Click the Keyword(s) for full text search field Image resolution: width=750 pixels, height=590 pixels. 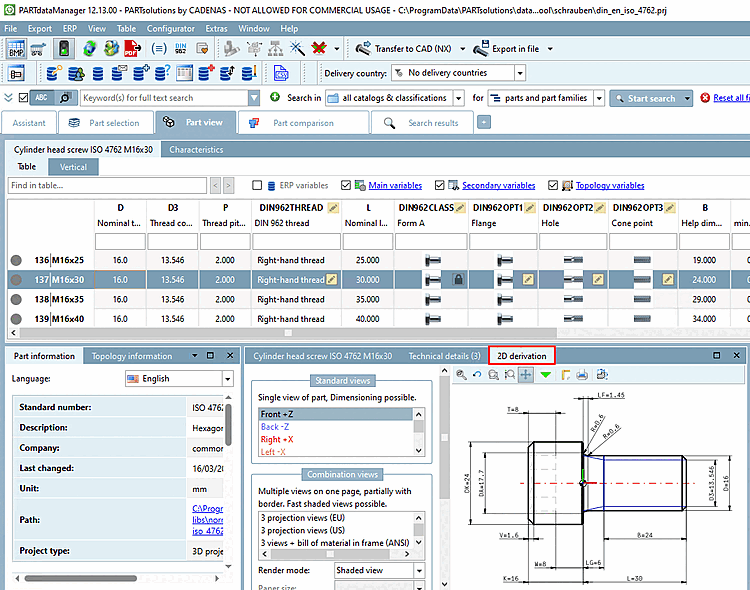pos(164,98)
